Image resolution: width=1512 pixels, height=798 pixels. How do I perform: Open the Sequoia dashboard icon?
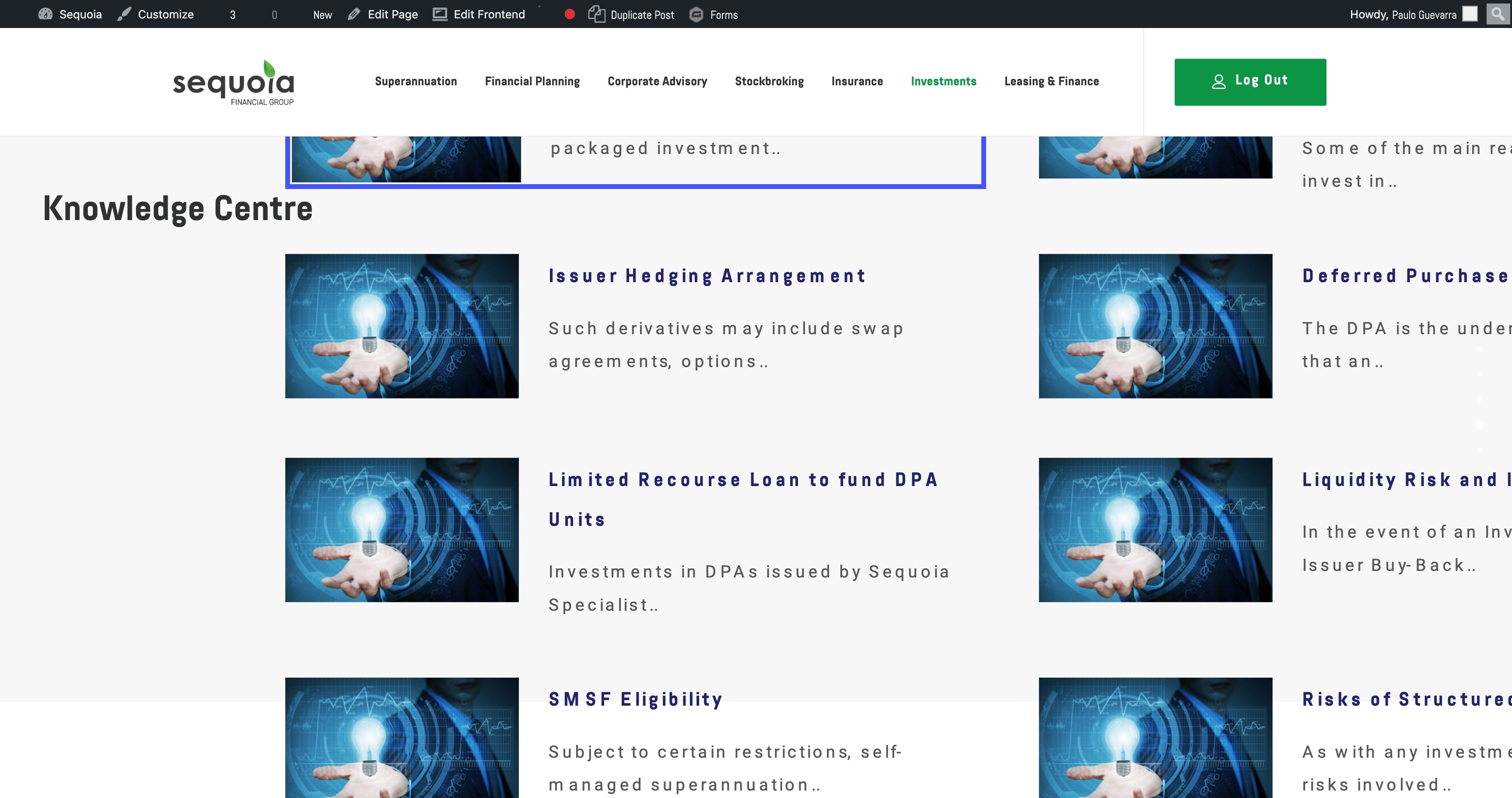(45, 14)
